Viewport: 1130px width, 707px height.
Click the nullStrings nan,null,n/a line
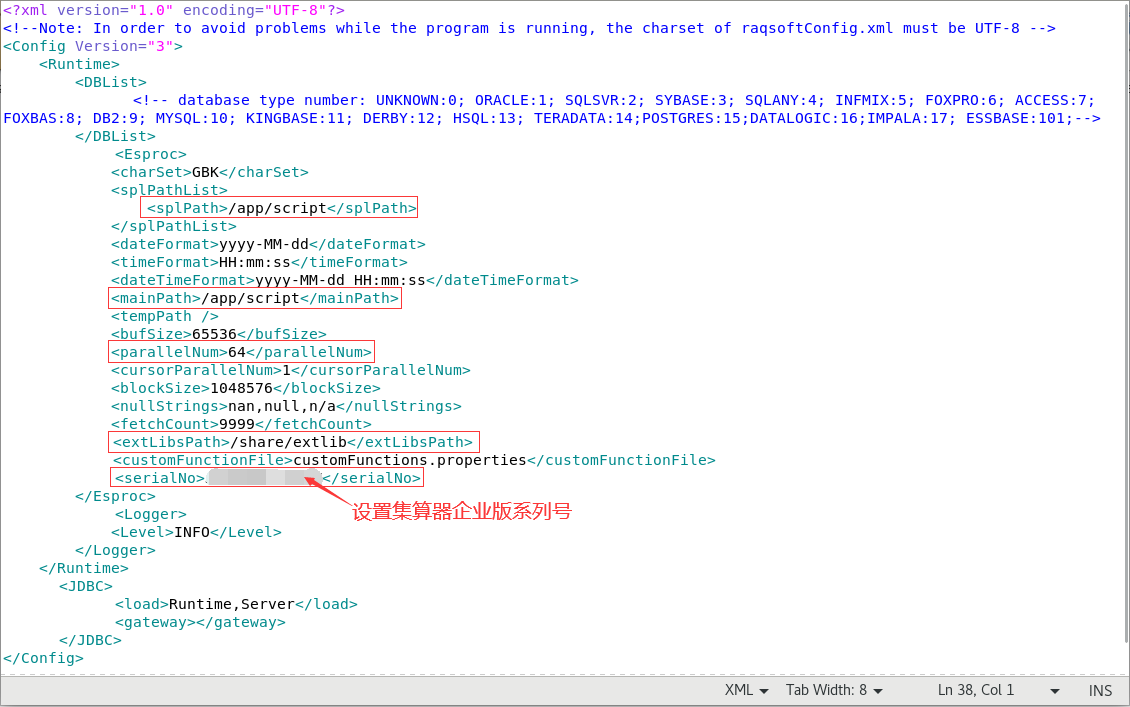click(286, 406)
